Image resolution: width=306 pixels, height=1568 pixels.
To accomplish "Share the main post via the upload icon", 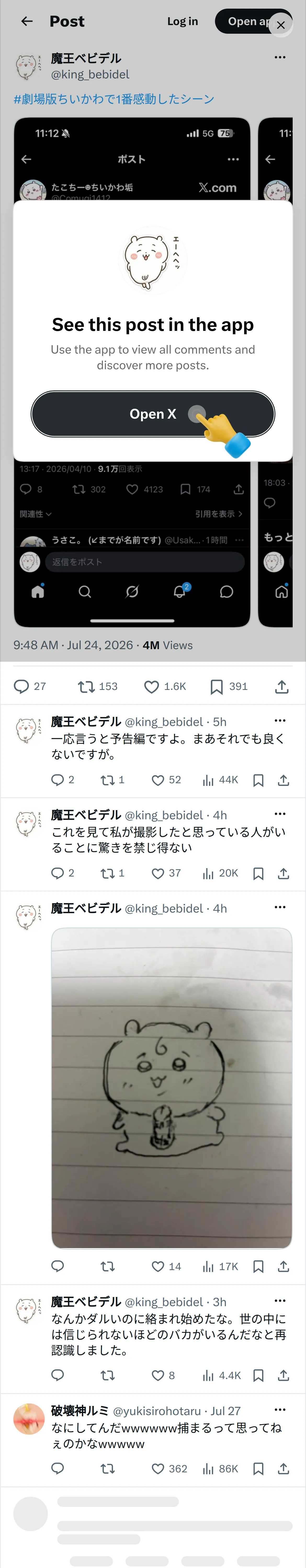I will pyautogui.click(x=282, y=687).
